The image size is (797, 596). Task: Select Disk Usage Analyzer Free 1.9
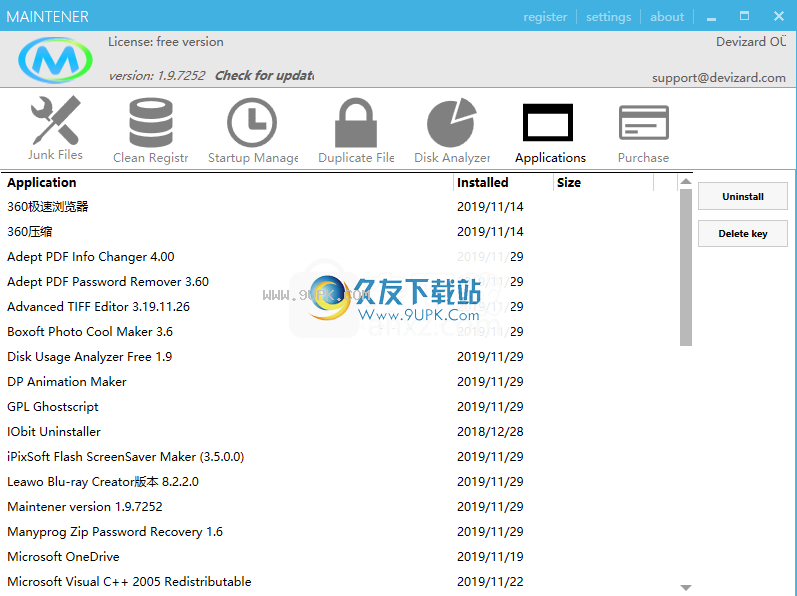pos(340,357)
